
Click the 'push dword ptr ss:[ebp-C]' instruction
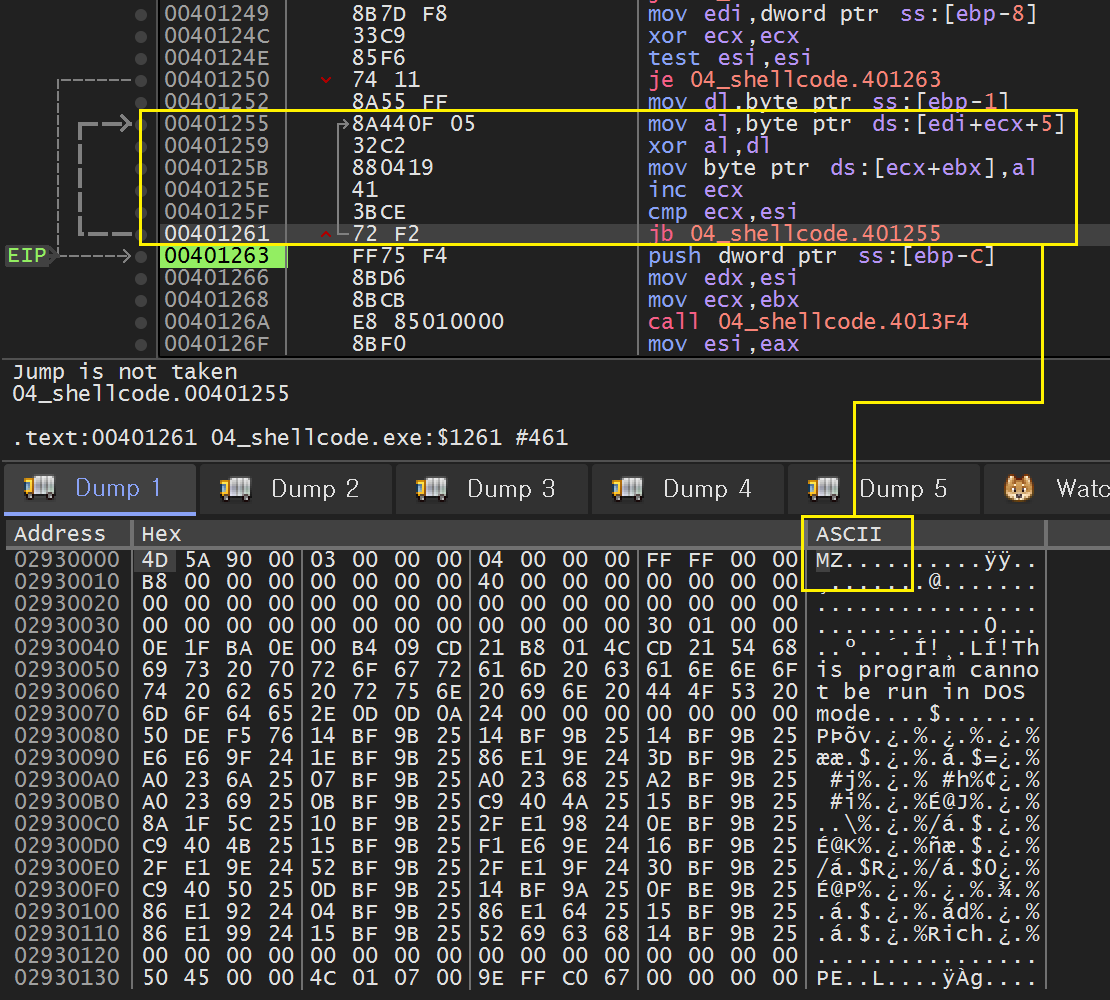point(822,255)
